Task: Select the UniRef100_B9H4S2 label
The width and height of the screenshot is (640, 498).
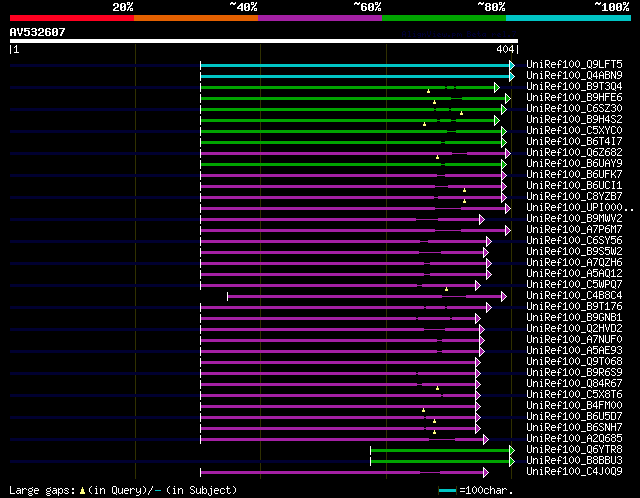Action: 574,120
